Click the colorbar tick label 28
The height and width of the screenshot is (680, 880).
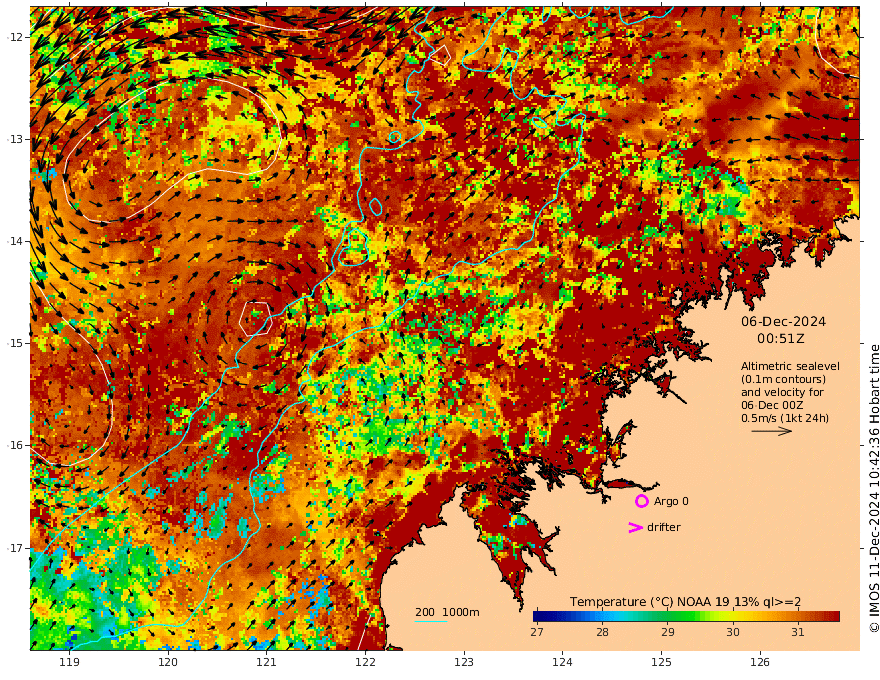coord(602,632)
